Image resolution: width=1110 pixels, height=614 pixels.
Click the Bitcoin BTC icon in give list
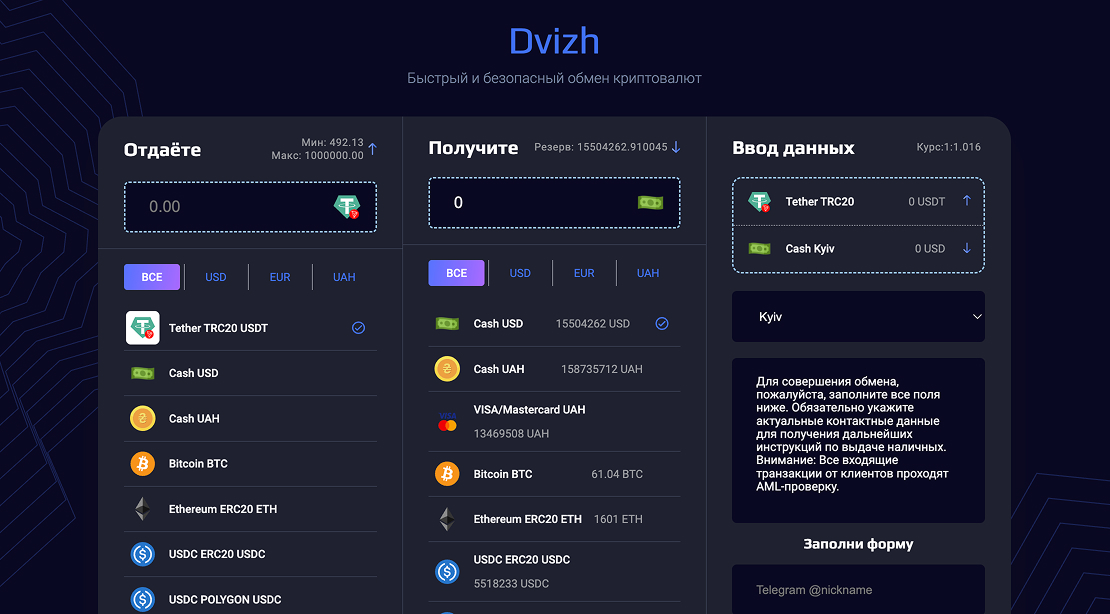(142, 464)
